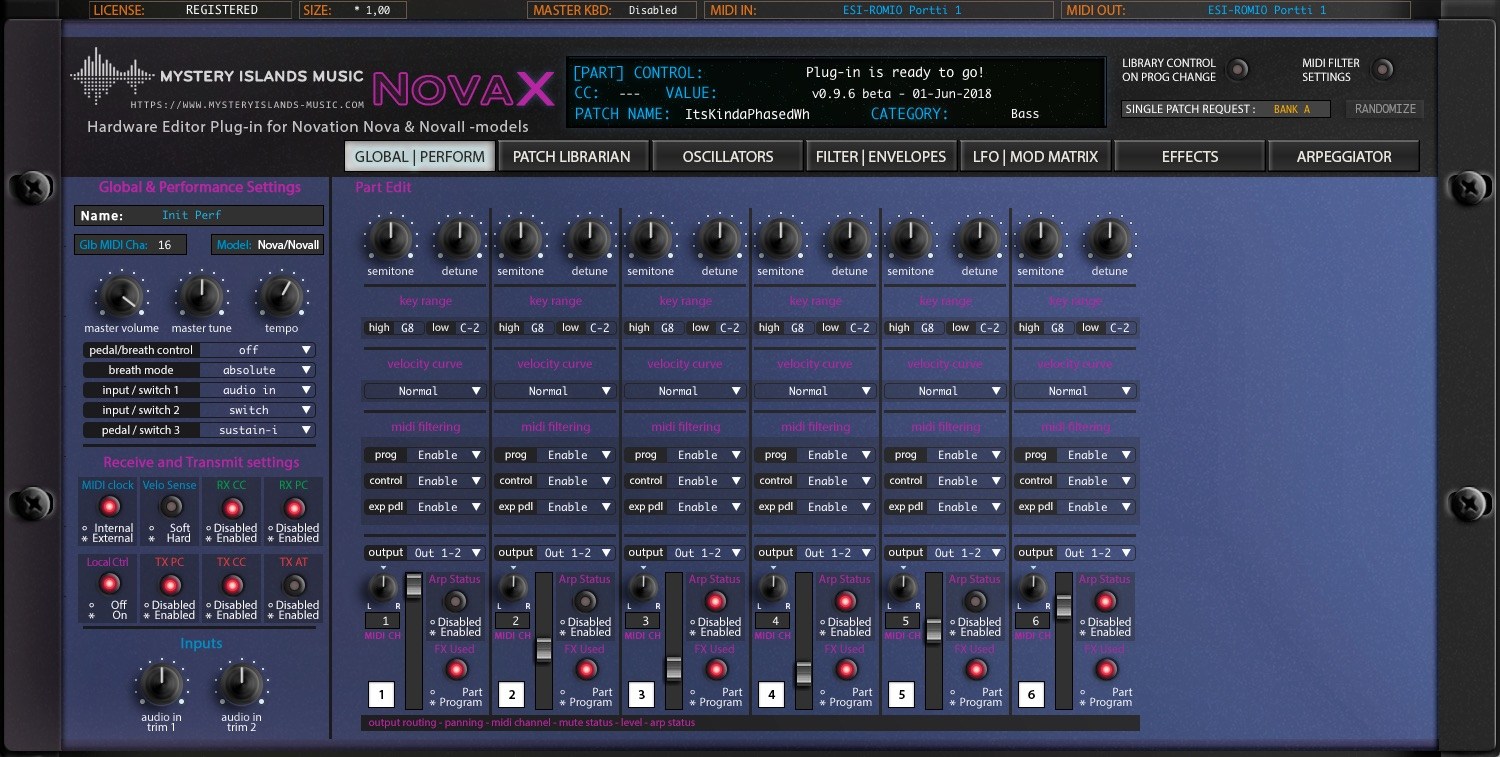Click the BANK A single patch request button
Image resolution: width=1500 pixels, height=757 pixels.
pyautogui.click(x=1295, y=108)
